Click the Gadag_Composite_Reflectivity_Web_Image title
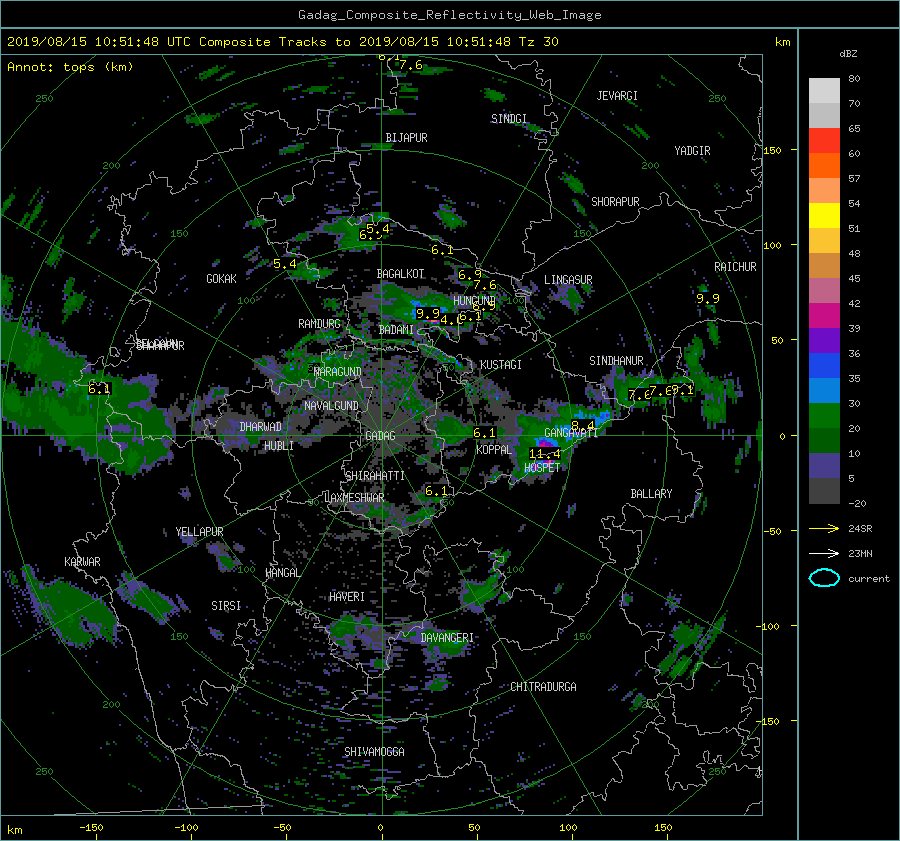Image resolution: width=900 pixels, height=841 pixels. 449,15
